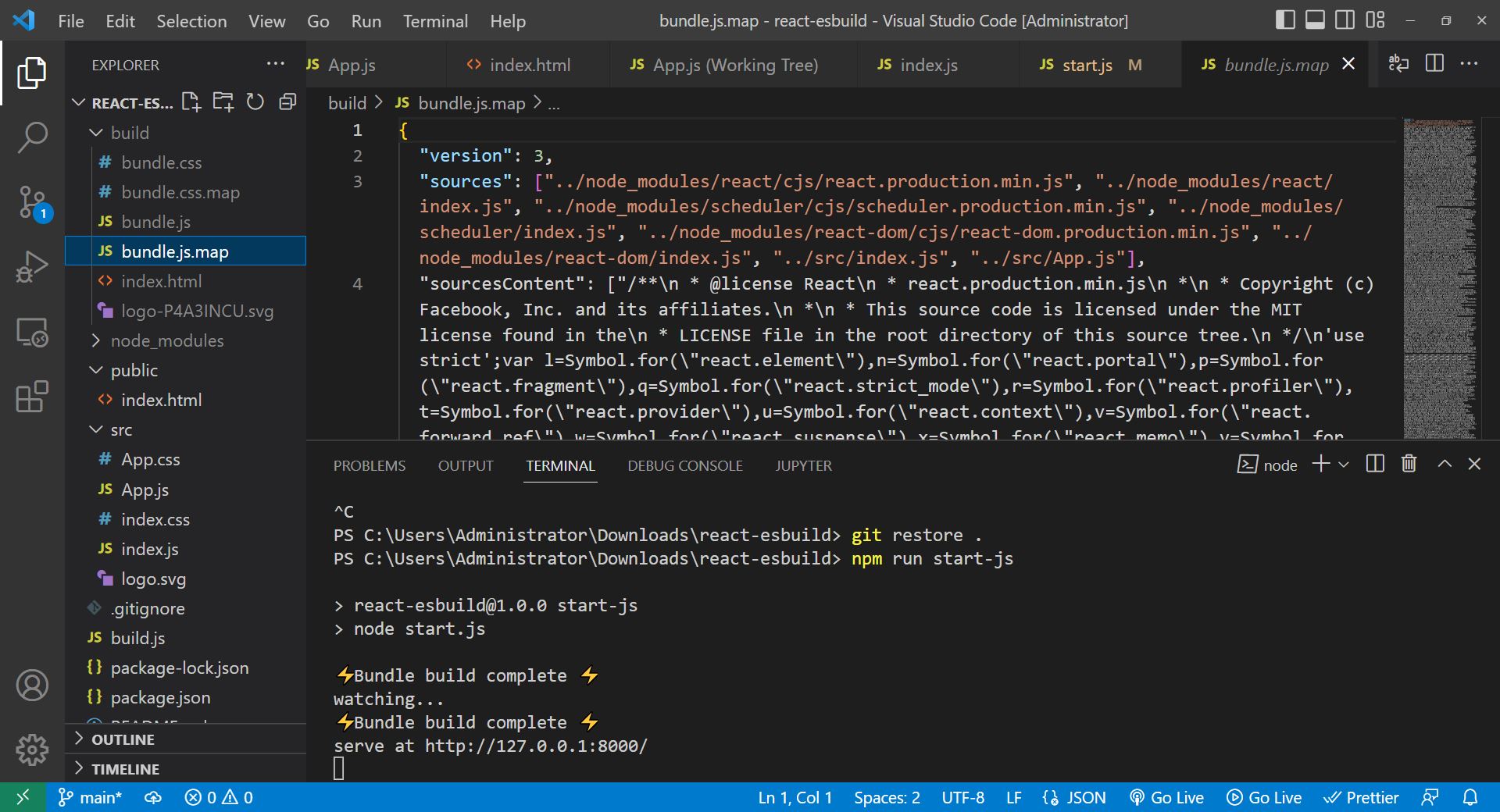Change indentation via Spaces: 2

887,797
